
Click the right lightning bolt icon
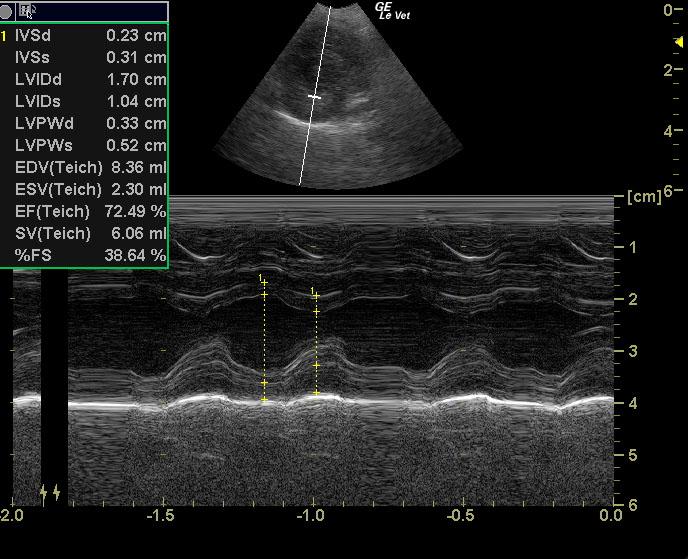click(57, 492)
